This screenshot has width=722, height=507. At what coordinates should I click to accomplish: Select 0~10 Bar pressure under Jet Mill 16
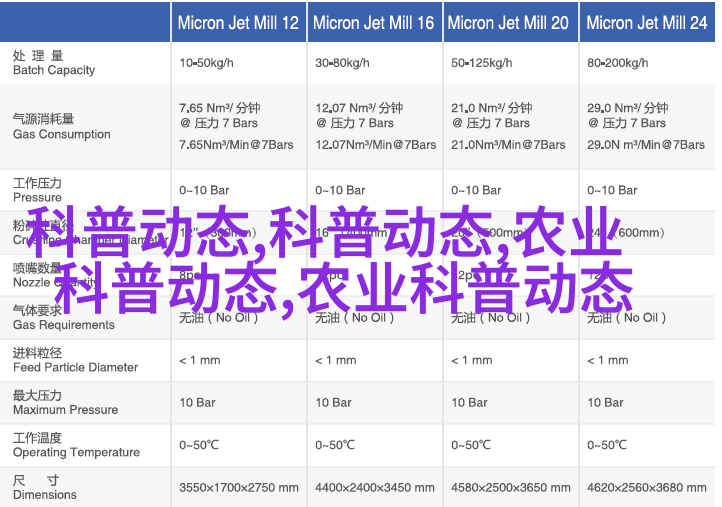(x=340, y=190)
